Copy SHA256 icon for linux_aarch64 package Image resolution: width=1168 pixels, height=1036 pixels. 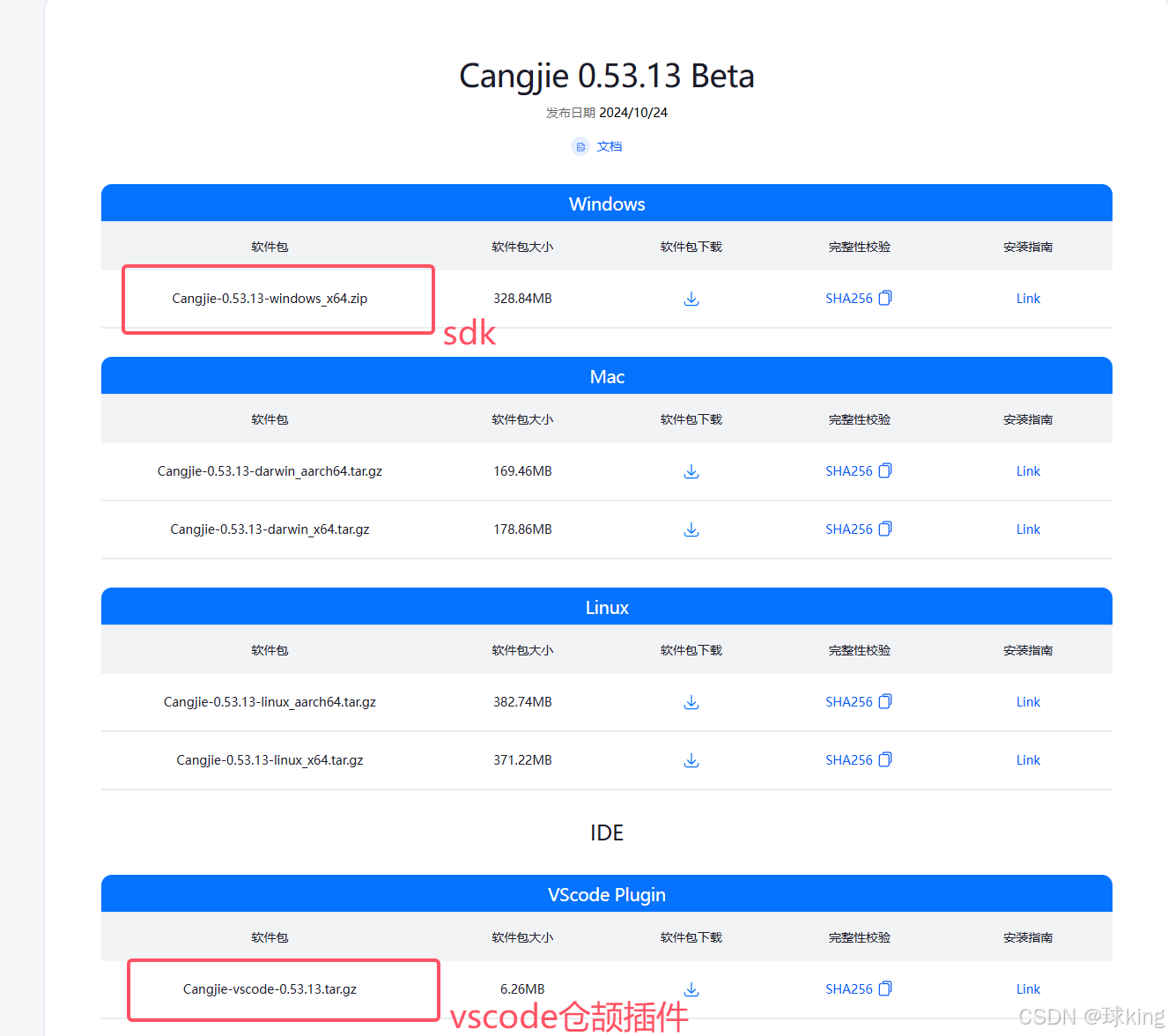885,701
